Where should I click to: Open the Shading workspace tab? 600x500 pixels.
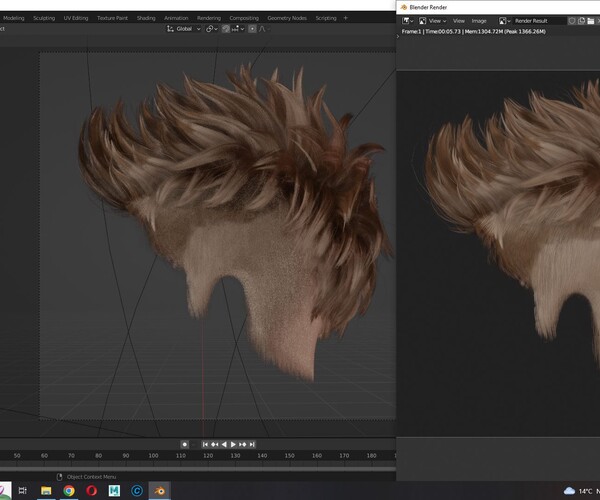click(146, 18)
